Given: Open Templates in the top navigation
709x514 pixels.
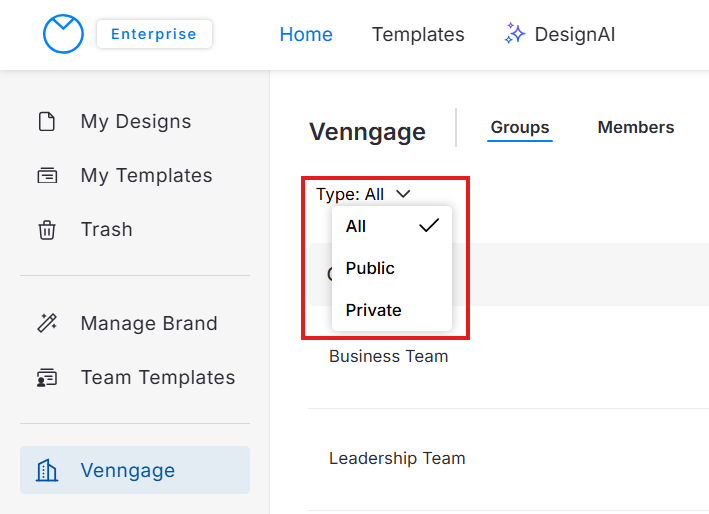Looking at the screenshot, I should coord(418,34).
